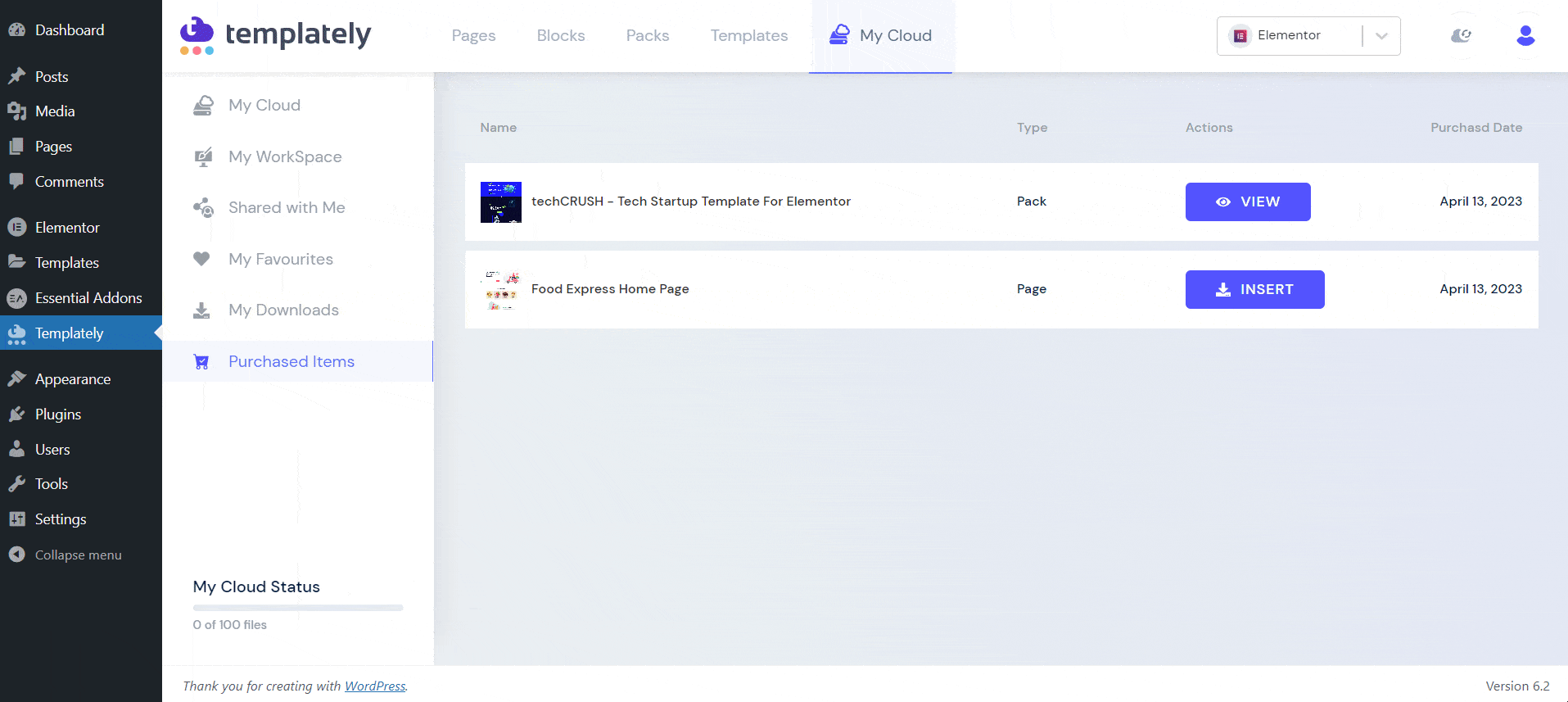
Task: Switch to the Packs tab
Action: click(x=647, y=35)
